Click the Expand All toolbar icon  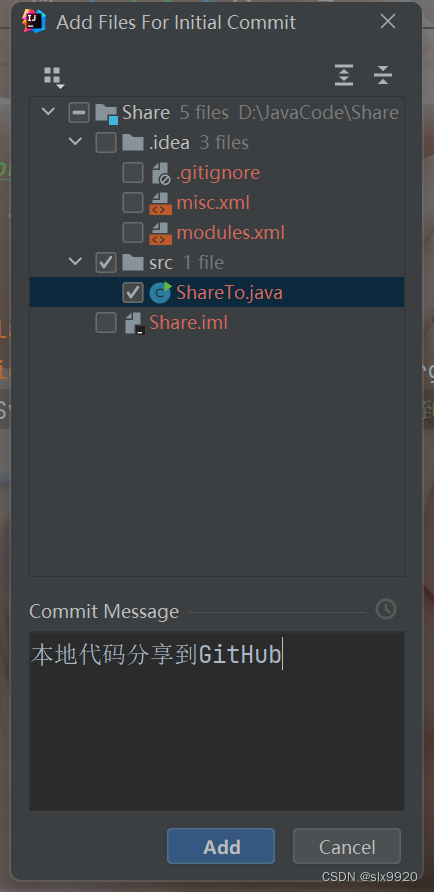[344, 75]
